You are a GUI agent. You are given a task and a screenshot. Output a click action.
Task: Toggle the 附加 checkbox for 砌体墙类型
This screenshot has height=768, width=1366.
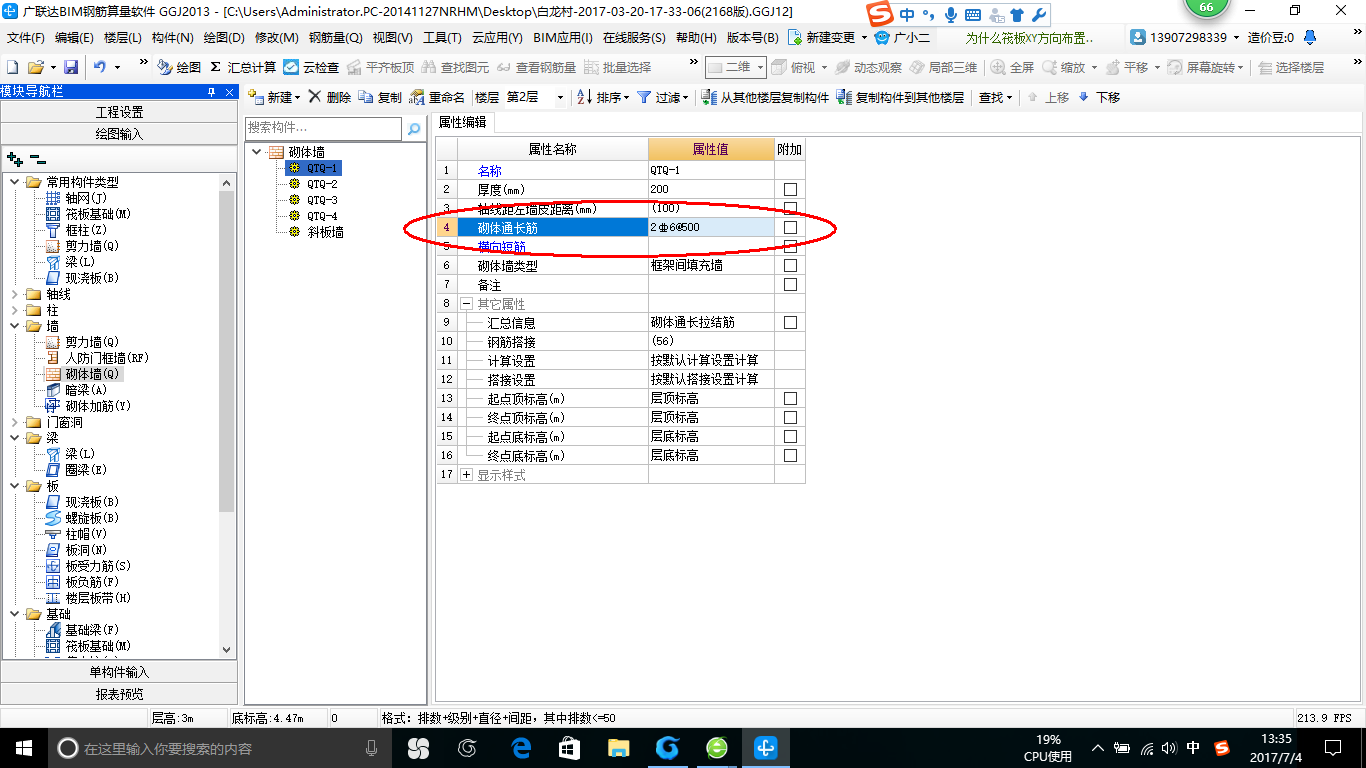pyautogui.click(x=790, y=266)
